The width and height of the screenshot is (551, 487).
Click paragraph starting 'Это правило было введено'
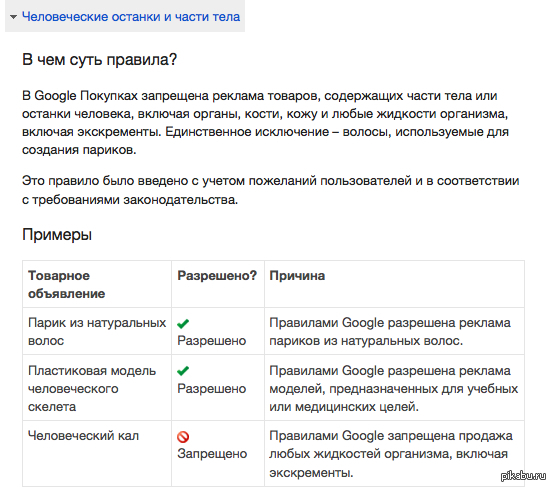(x=271, y=190)
